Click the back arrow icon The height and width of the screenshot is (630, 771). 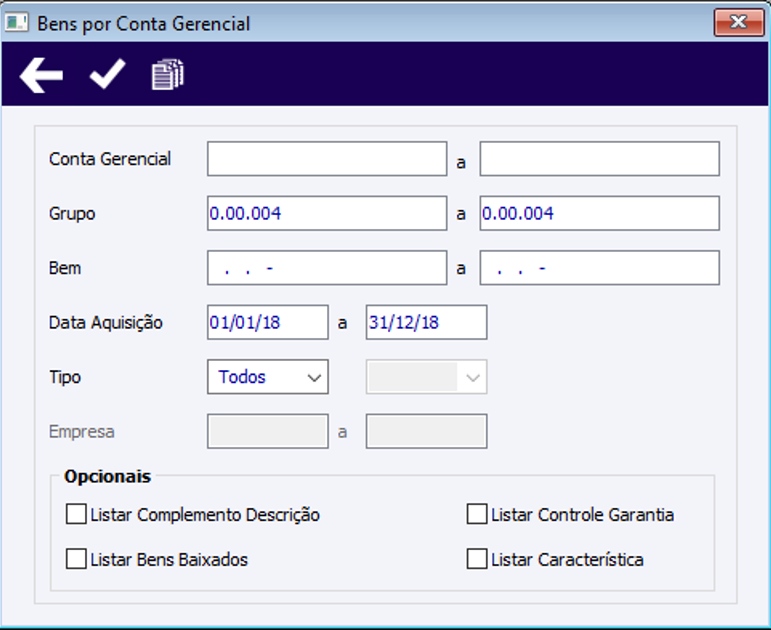pyautogui.click(x=41, y=75)
